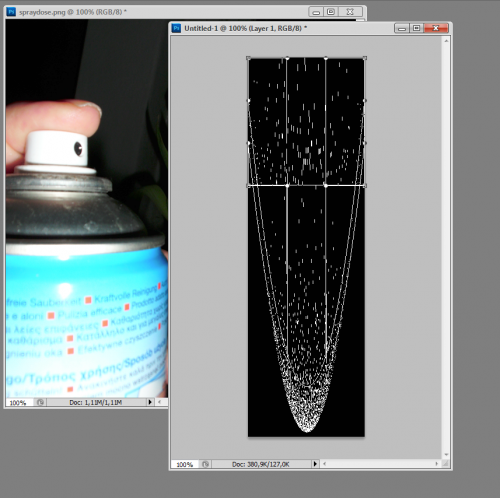Click the scroll up arrow in Untitled-1
500x498 pixels.
point(446,41)
